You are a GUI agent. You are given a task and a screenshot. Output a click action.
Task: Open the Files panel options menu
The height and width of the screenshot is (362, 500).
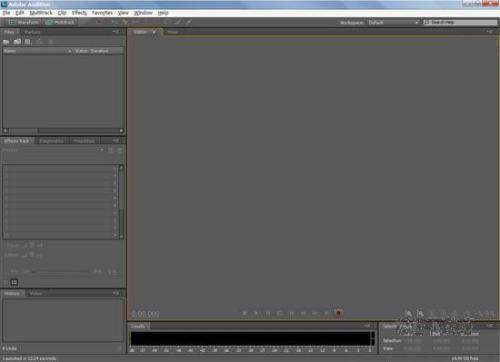116,32
